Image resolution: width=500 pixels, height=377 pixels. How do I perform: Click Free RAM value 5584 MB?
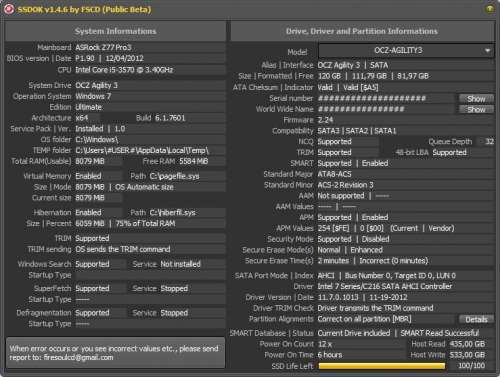[194, 161]
